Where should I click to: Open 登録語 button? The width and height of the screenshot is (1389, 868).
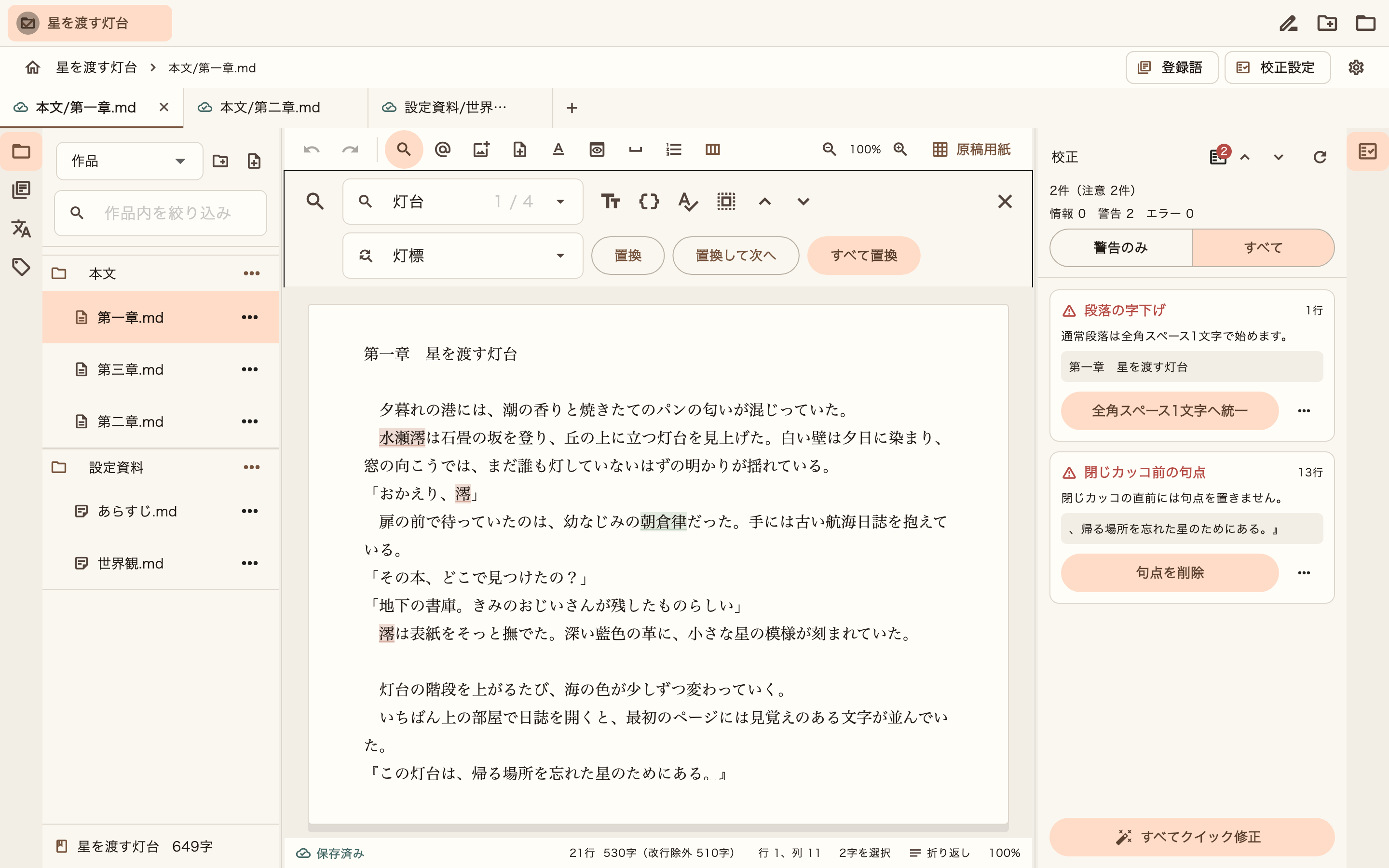1171,67
